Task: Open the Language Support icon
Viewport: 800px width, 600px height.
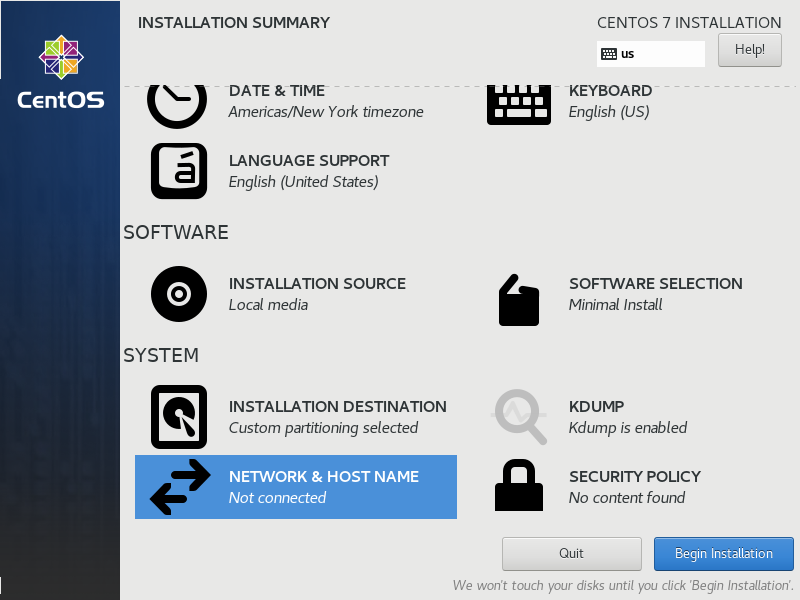Action: pos(177,171)
